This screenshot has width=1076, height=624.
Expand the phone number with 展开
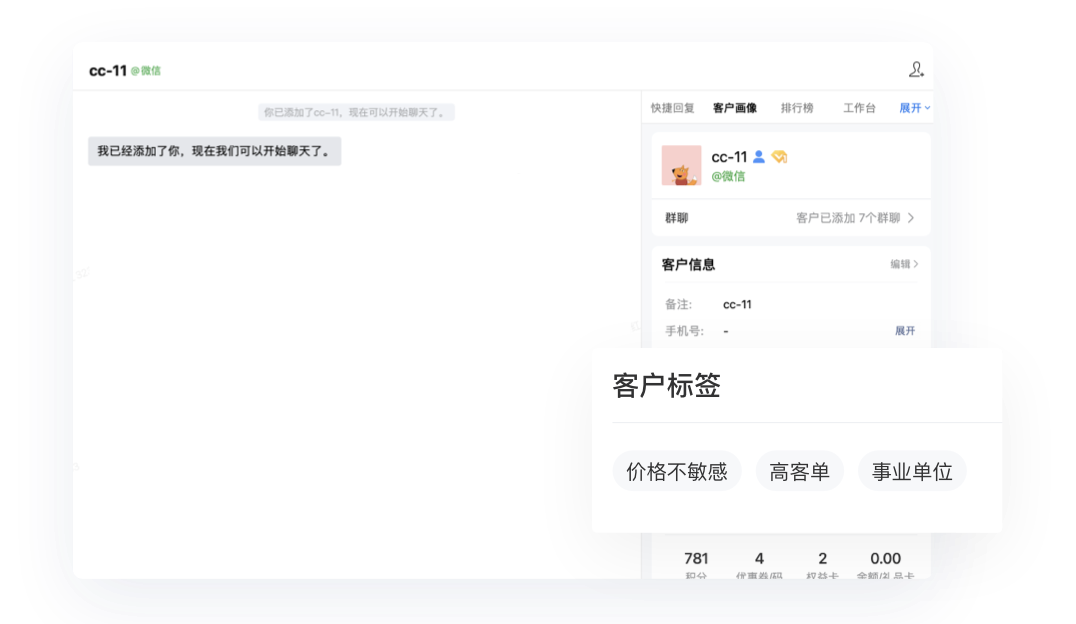[904, 331]
